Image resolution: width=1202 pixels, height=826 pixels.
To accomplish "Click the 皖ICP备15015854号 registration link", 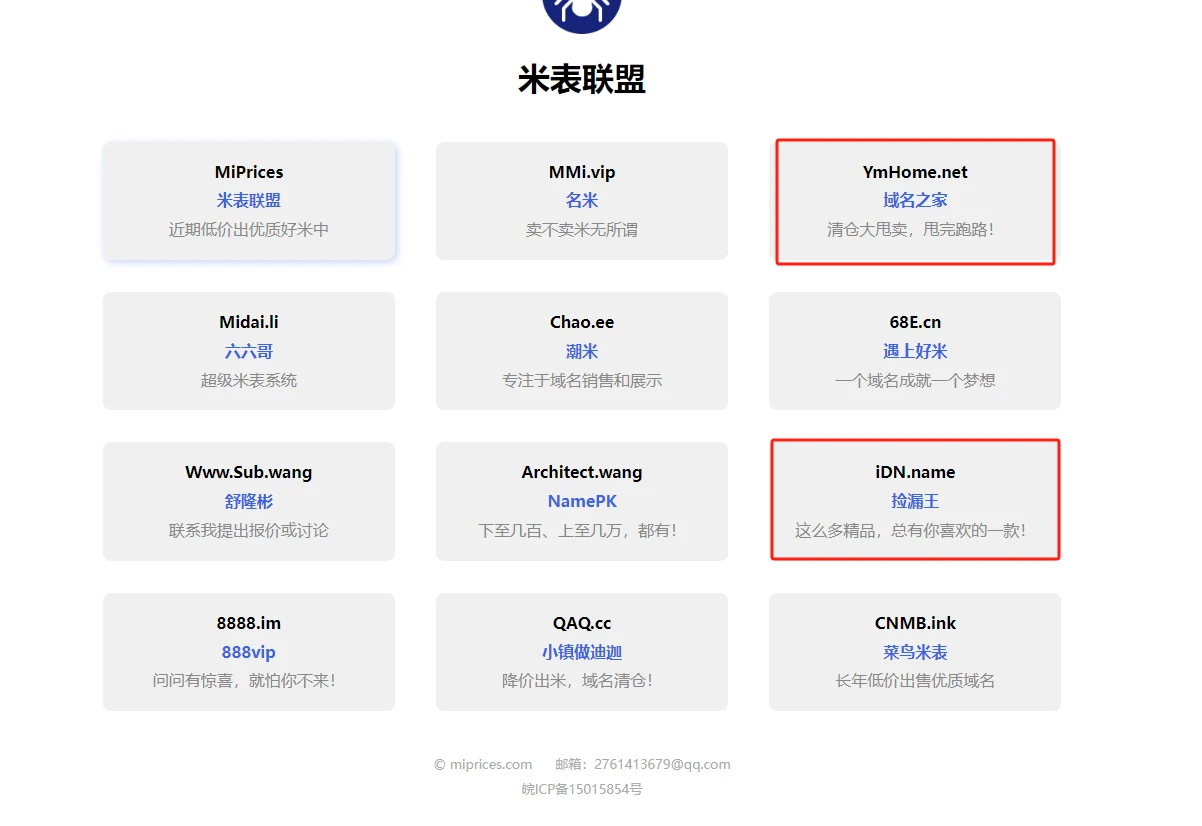I will [581, 790].
